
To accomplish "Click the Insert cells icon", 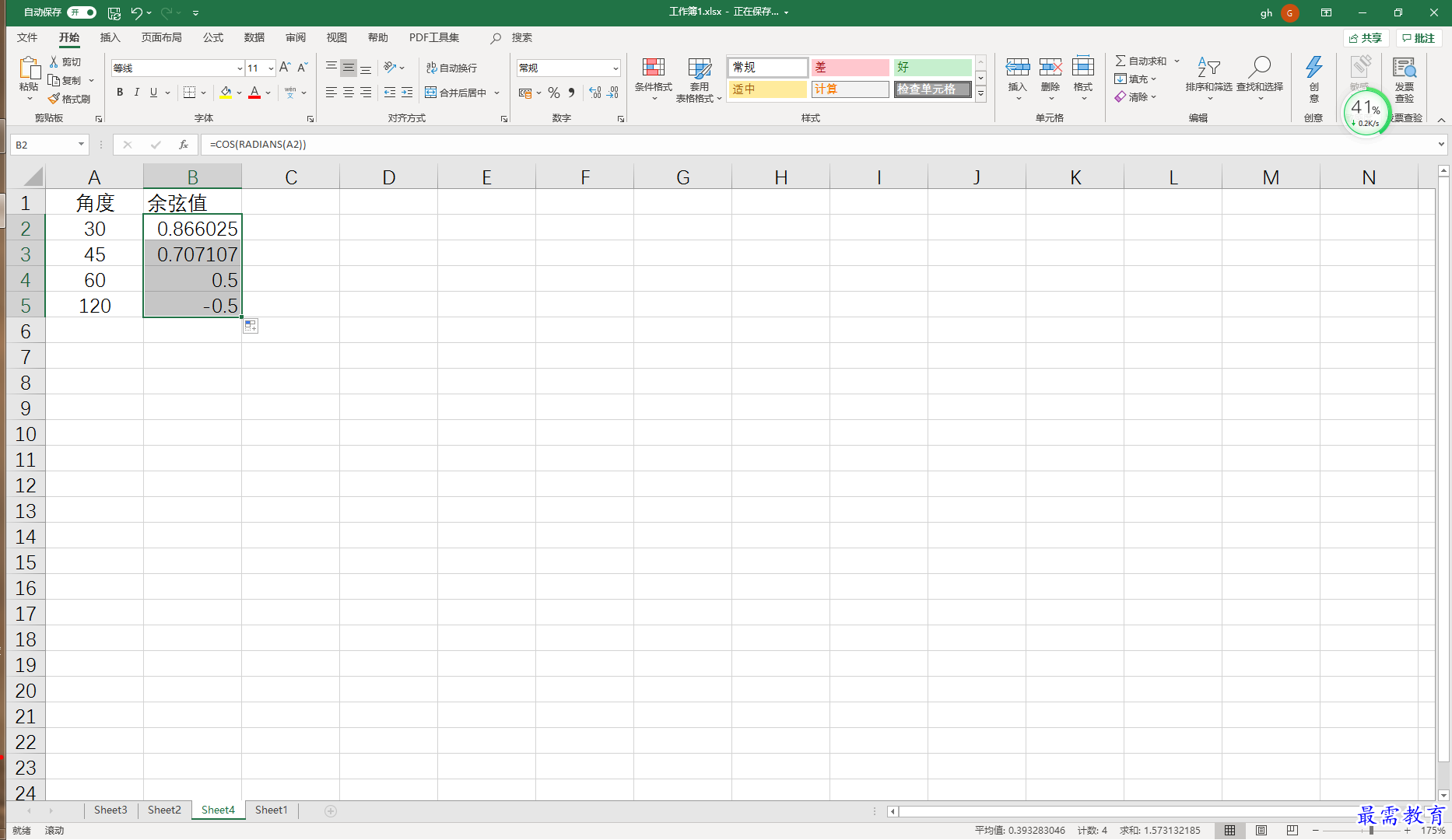I will point(1018,67).
